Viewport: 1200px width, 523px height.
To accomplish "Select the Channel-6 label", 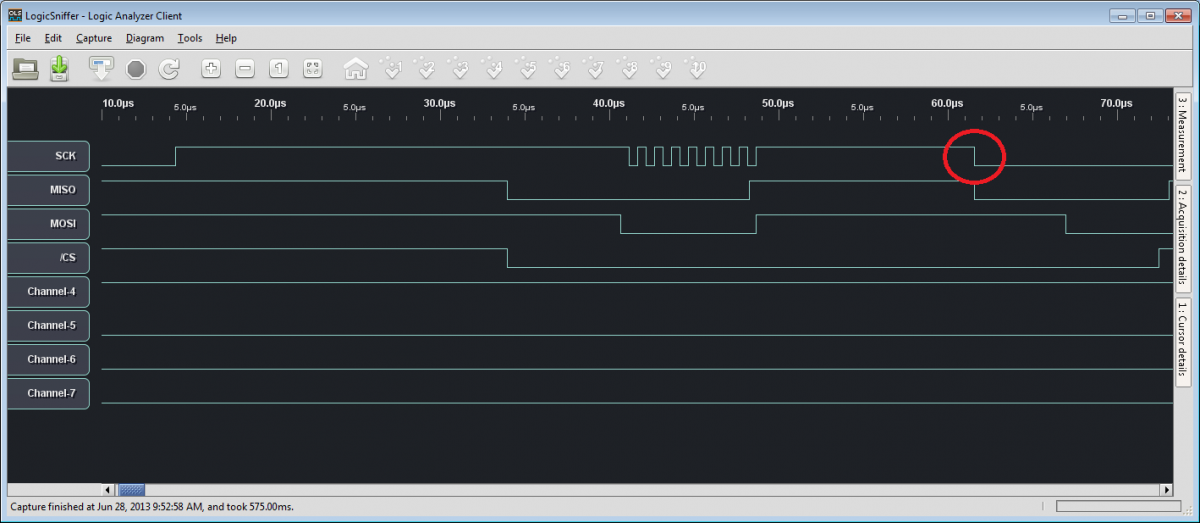I will pos(48,360).
